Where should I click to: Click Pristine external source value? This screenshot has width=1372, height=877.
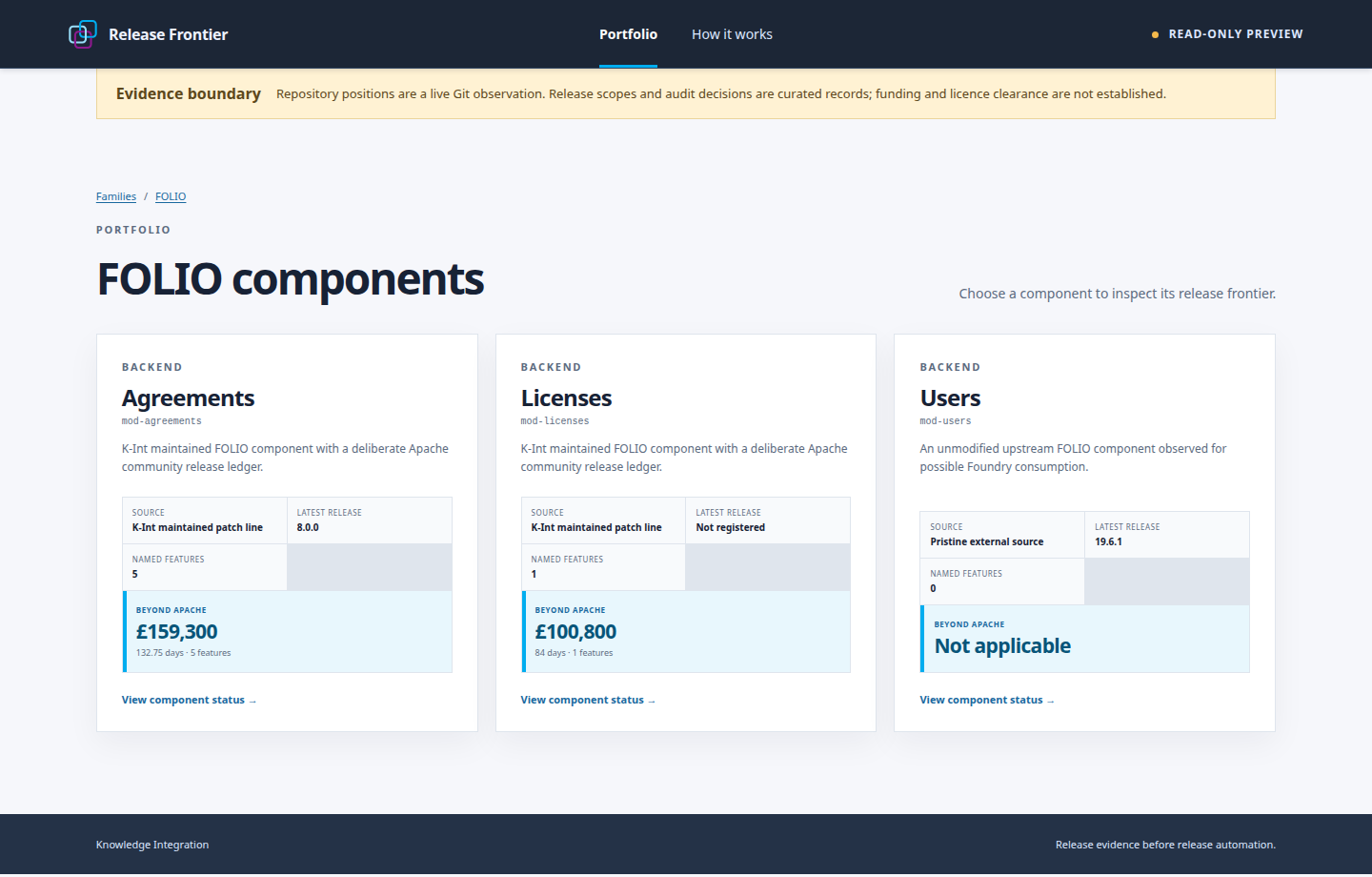[987, 541]
